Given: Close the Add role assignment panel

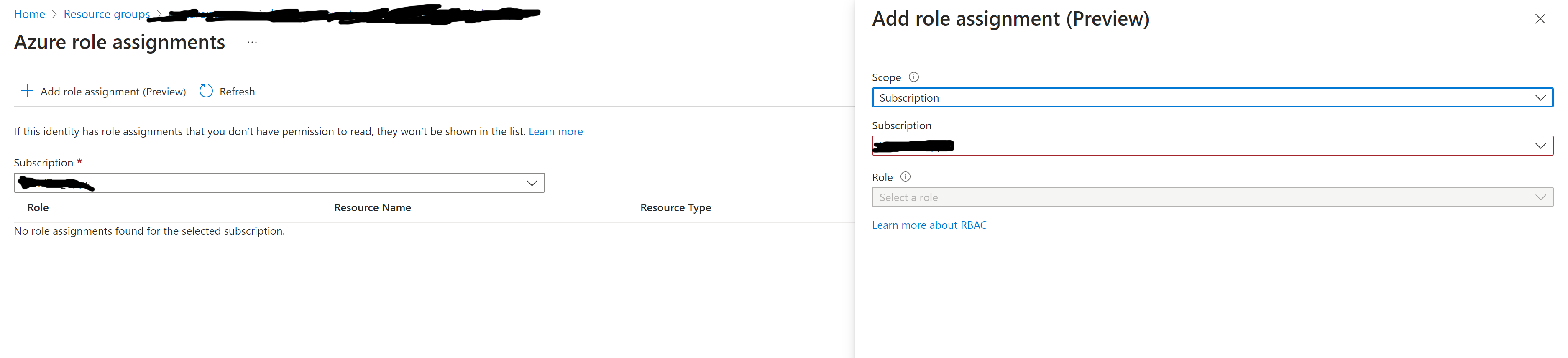Looking at the screenshot, I should coord(1540,20).
